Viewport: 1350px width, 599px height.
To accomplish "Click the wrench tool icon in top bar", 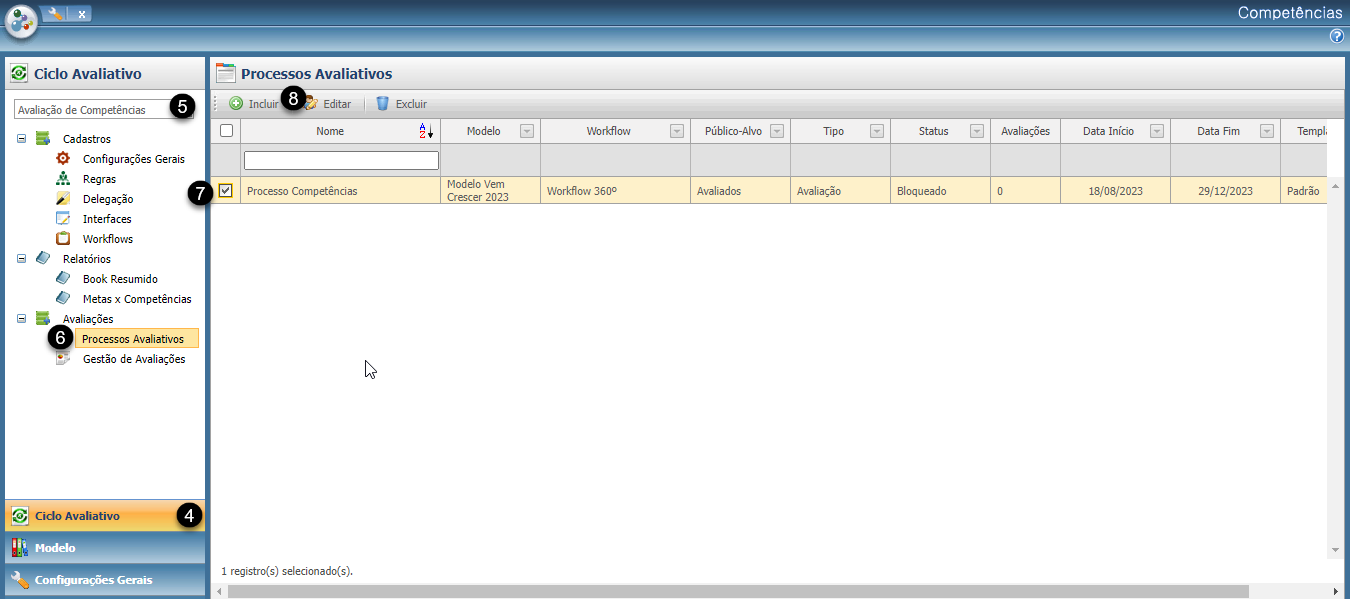I will (55, 14).
